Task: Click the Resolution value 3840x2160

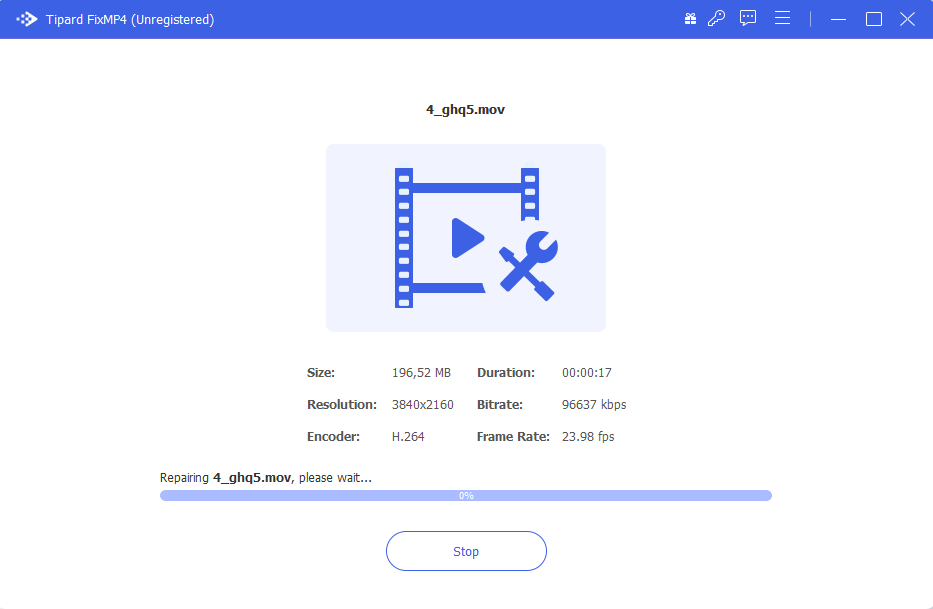Action: point(422,404)
